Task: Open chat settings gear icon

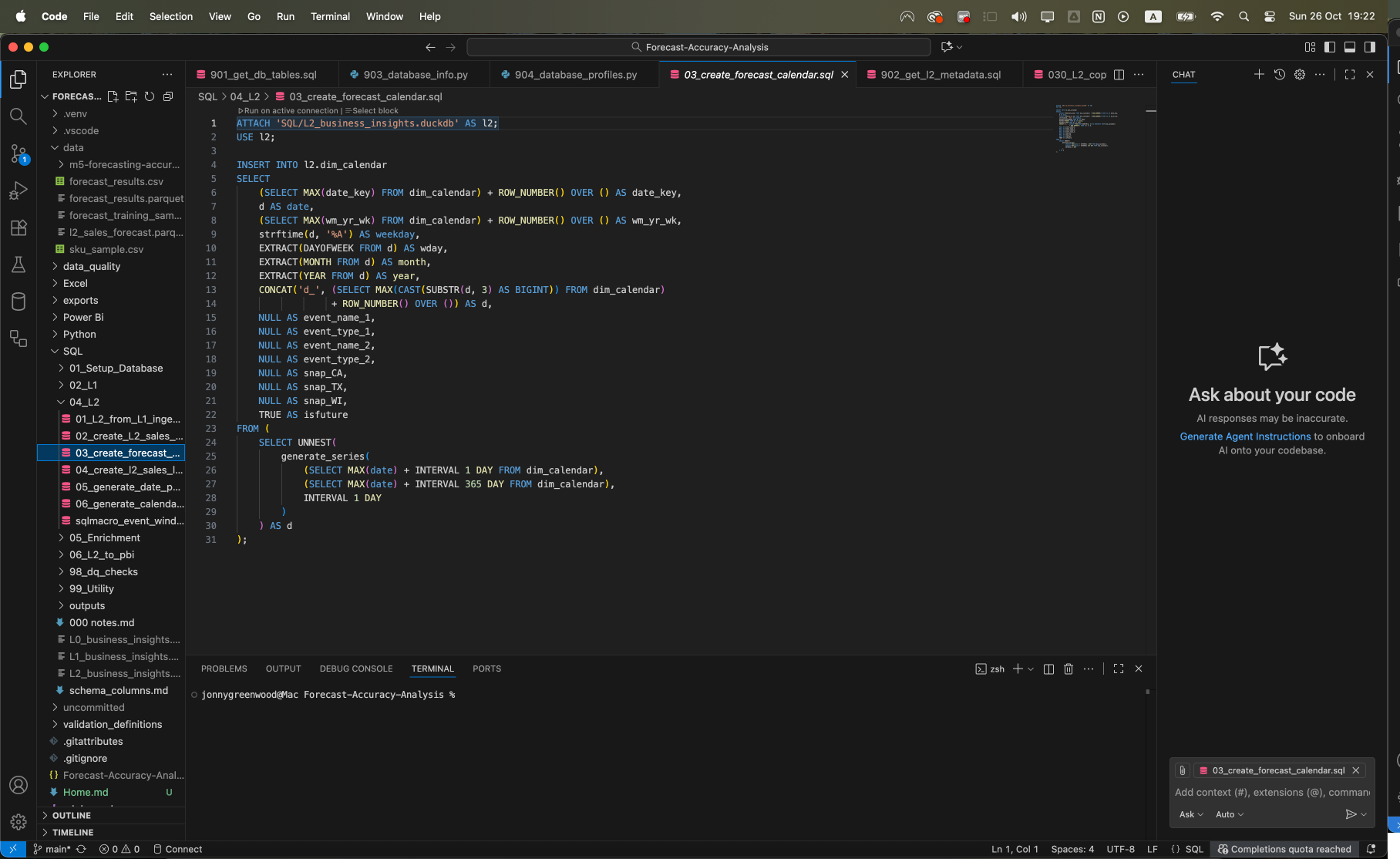Action: pyautogui.click(x=1300, y=75)
